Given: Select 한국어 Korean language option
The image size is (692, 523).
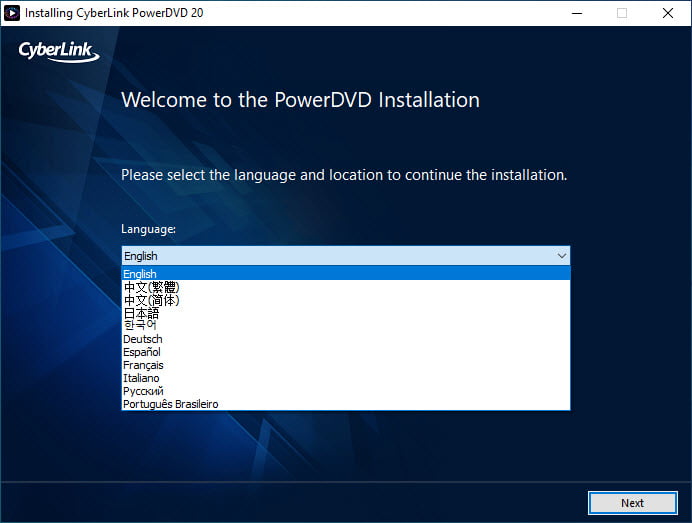Looking at the screenshot, I should pyautogui.click(x=346, y=326).
